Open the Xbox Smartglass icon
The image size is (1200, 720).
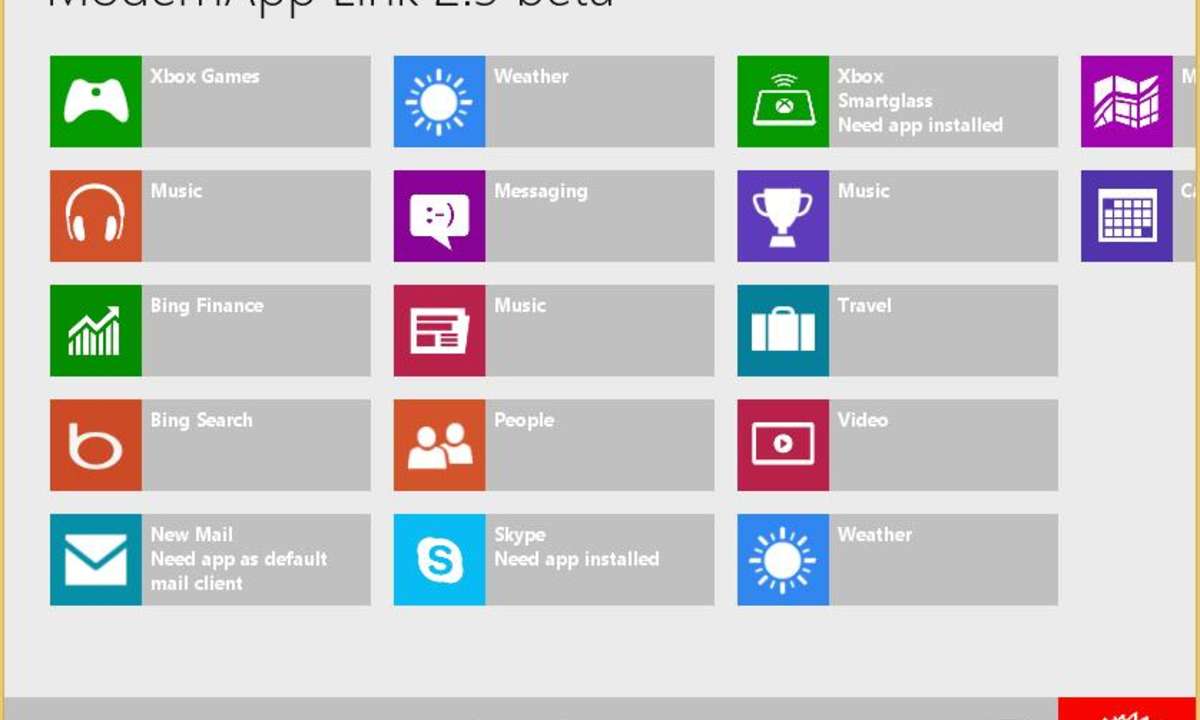pos(783,101)
